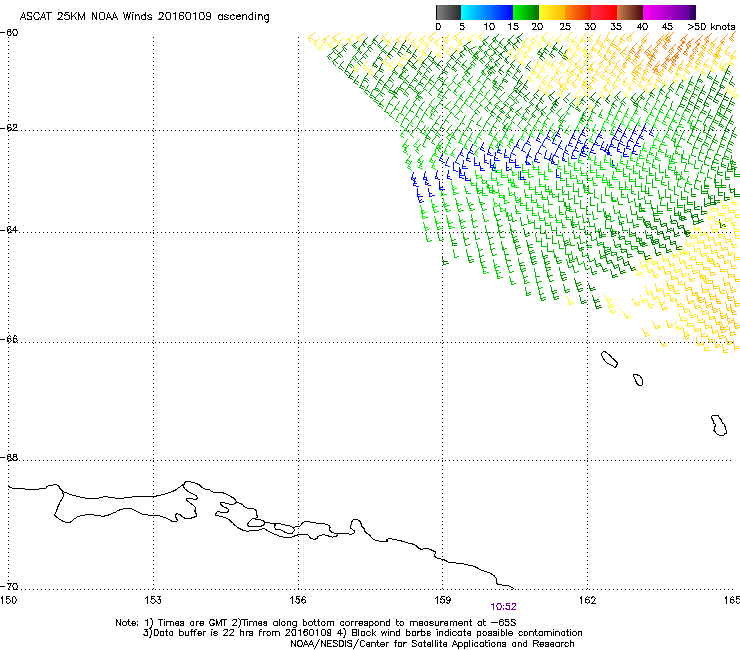Screen dimensions: 740x650
Task: Click the brown 35-40 knots legend swatch
Action: coord(630,12)
